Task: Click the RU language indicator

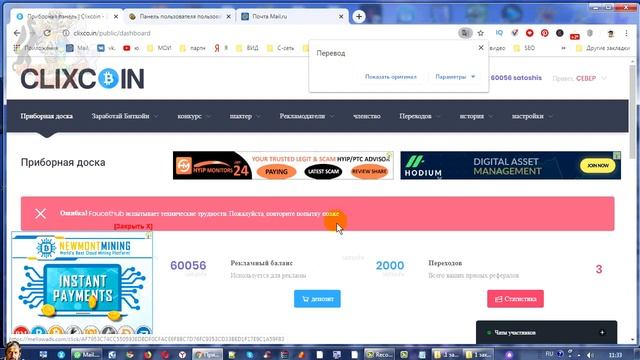Action: [x=549, y=353]
